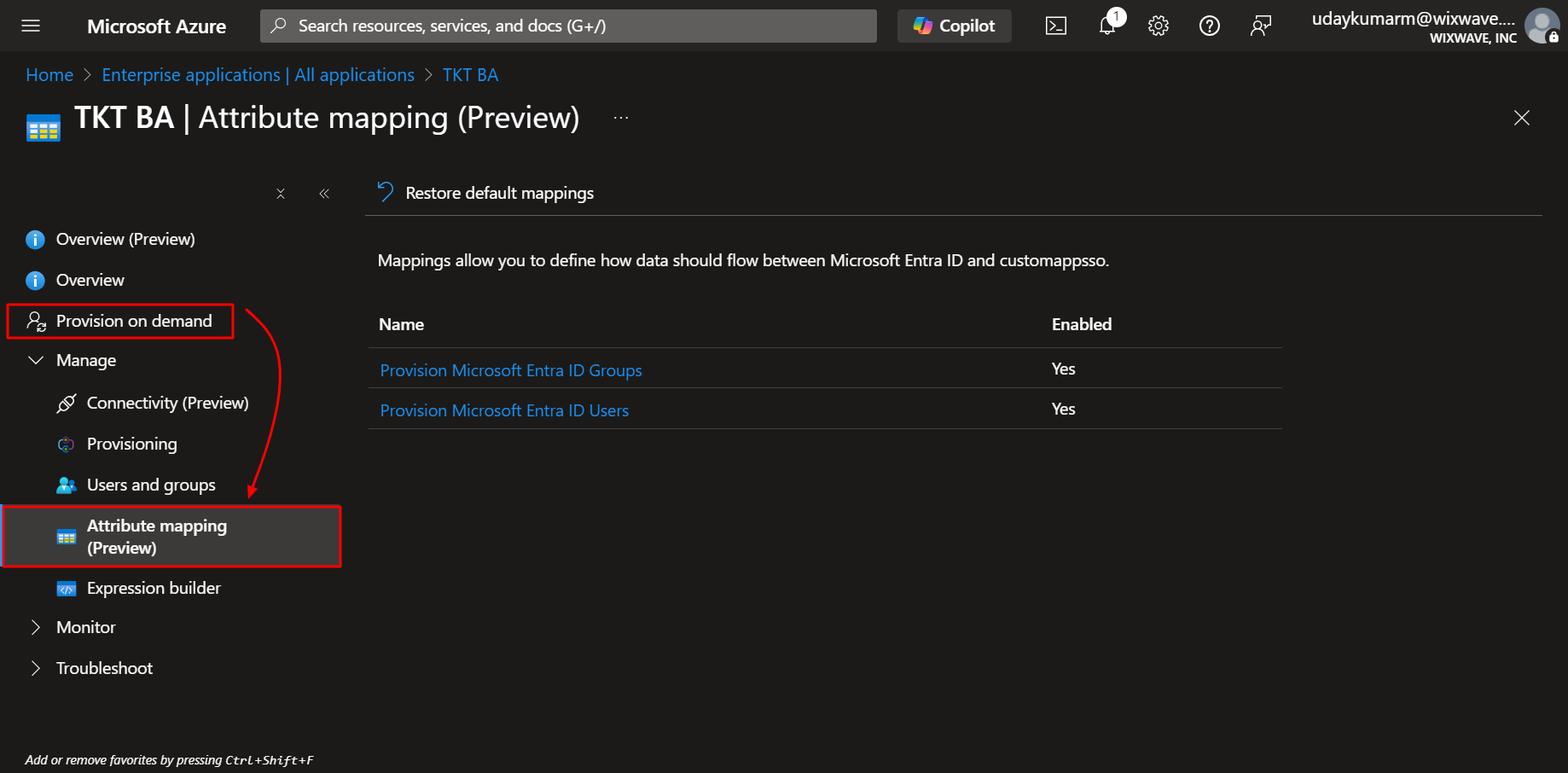Viewport: 1568px width, 773px height.
Task: Collapse the Manage section chevron
Action: coord(36,360)
